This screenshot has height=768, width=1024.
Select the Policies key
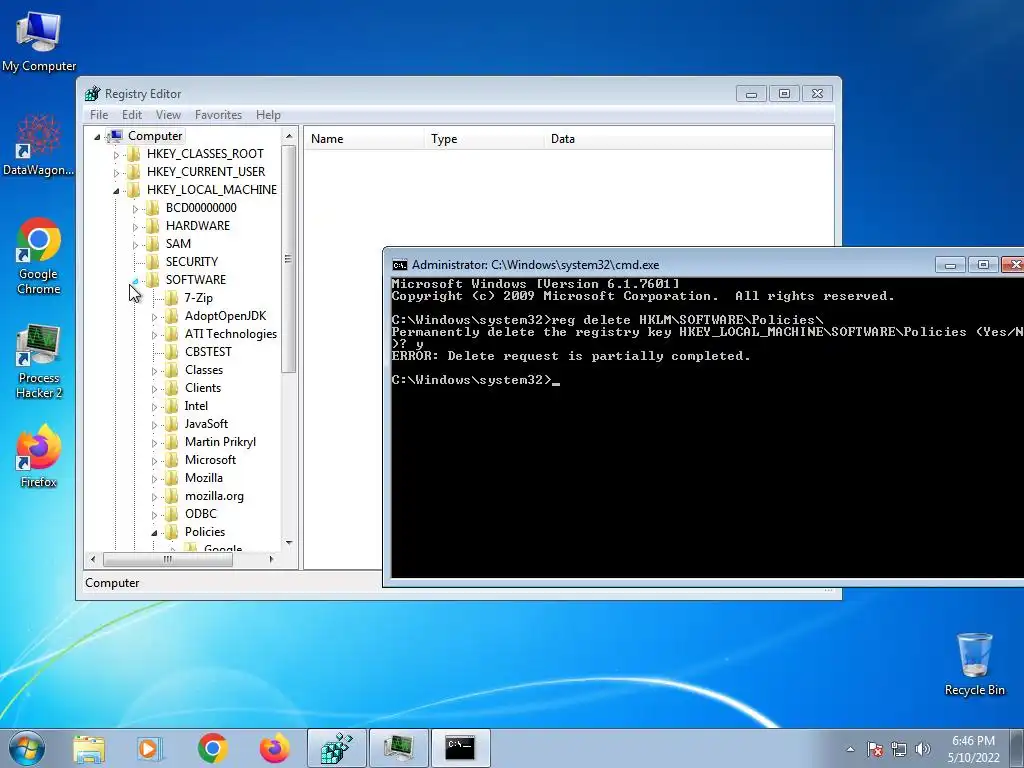click(204, 532)
